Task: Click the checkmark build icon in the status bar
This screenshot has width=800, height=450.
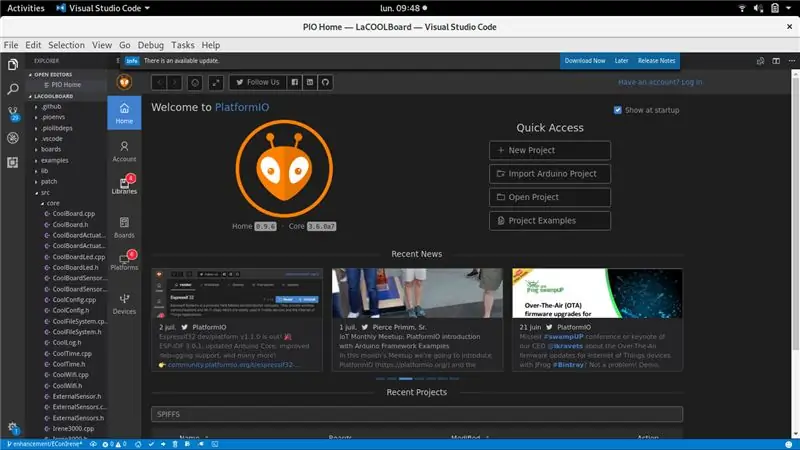Action: point(151,444)
